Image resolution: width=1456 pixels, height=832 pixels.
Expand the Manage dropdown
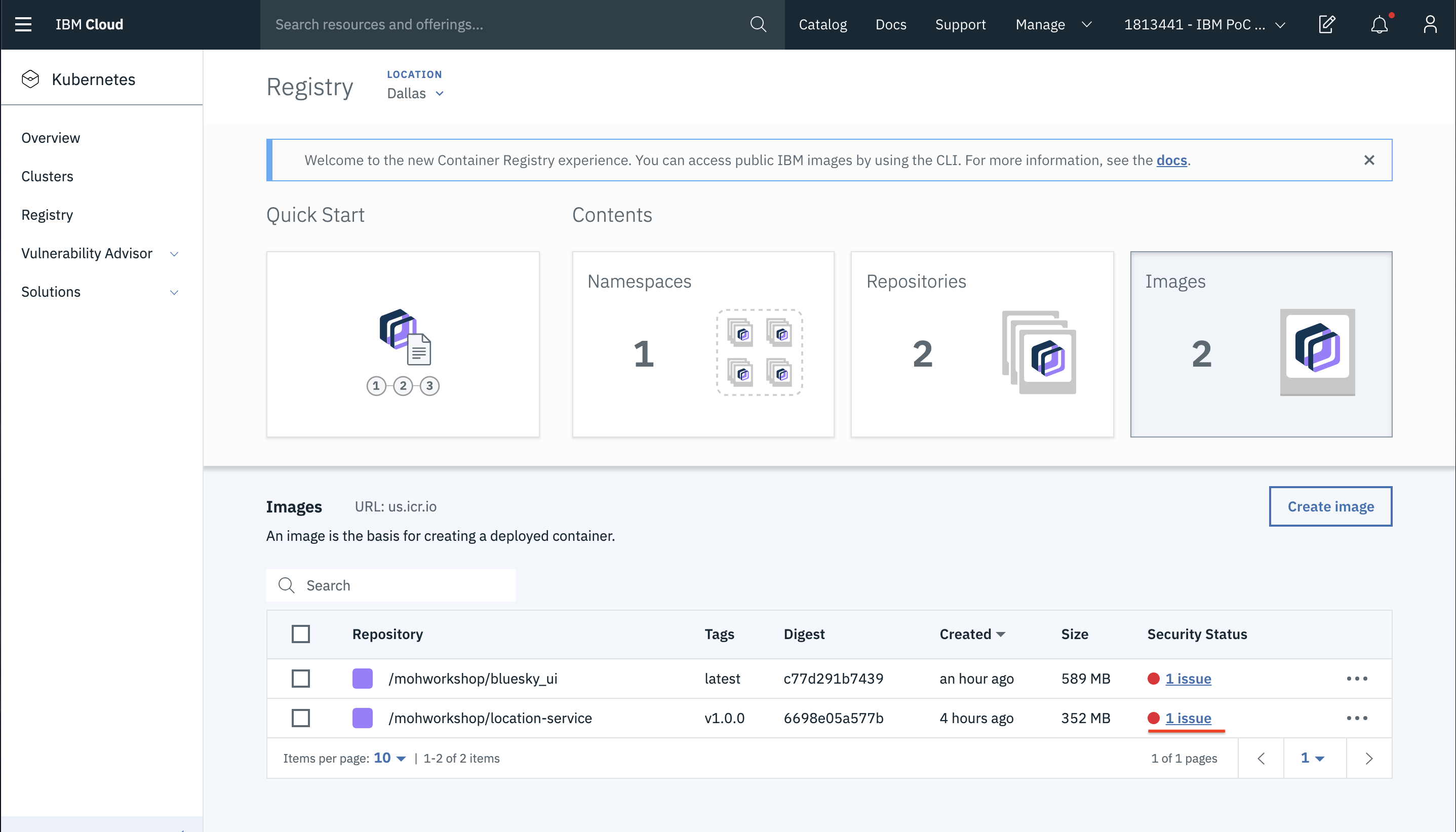[1054, 24]
